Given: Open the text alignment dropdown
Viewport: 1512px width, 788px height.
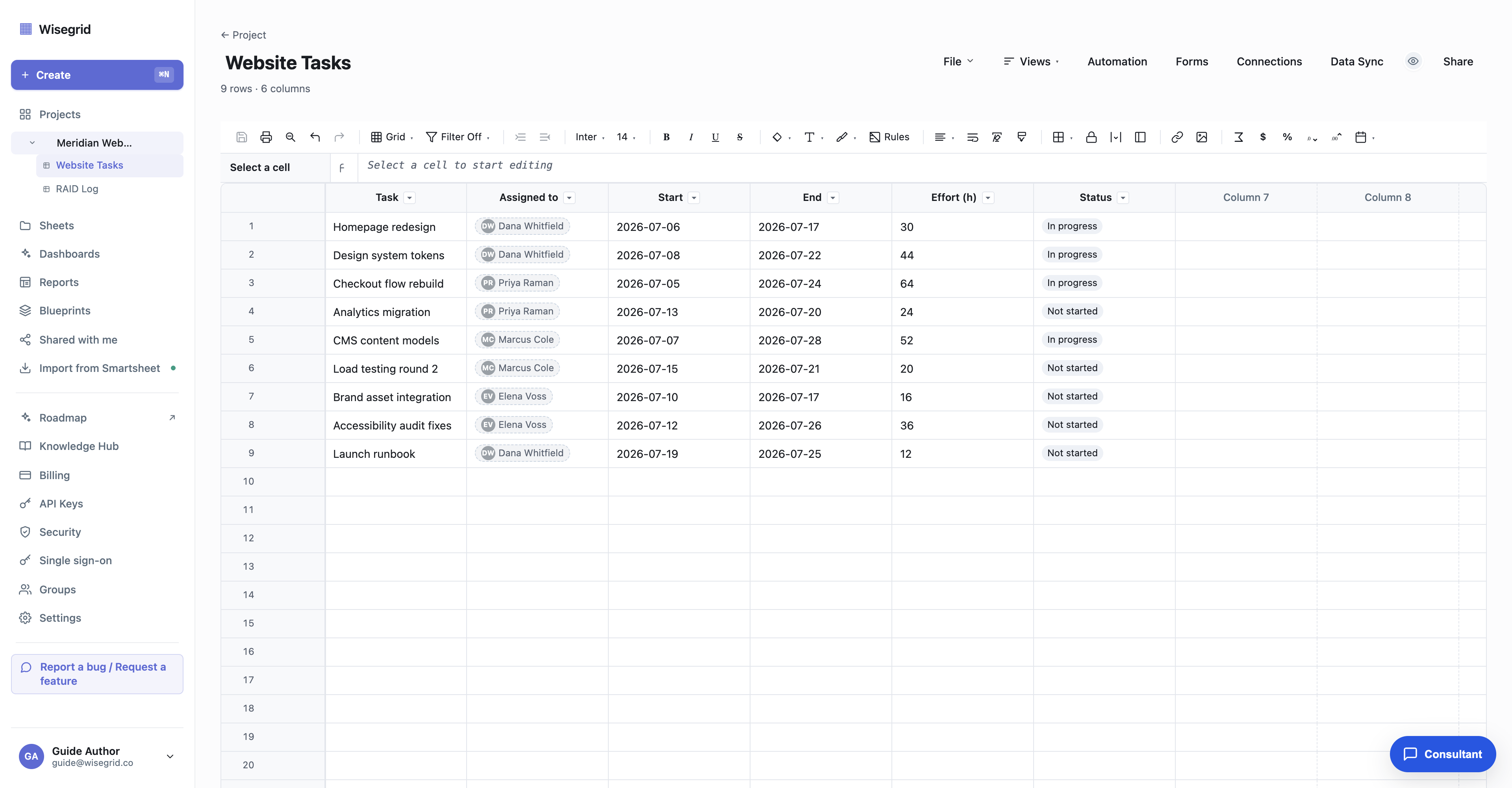Looking at the screenshot, I should pyautogui.click(x=945, y=137).
